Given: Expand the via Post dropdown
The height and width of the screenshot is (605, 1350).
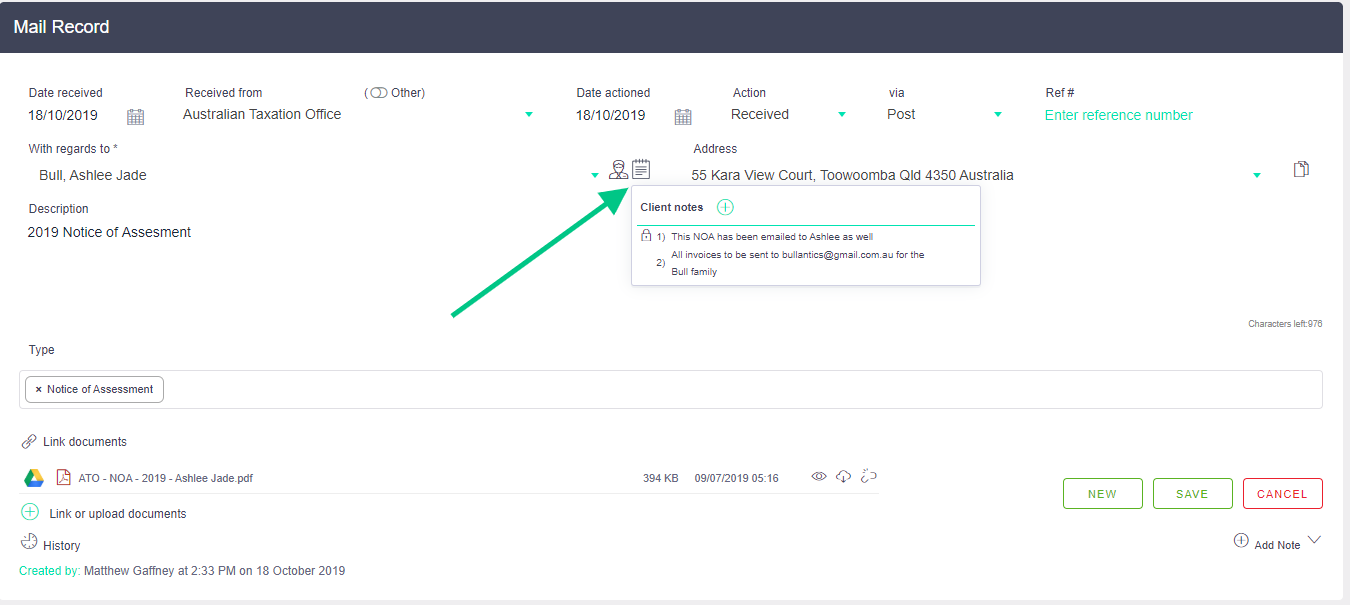Looking at the screenshot, I should pos(998,115).
